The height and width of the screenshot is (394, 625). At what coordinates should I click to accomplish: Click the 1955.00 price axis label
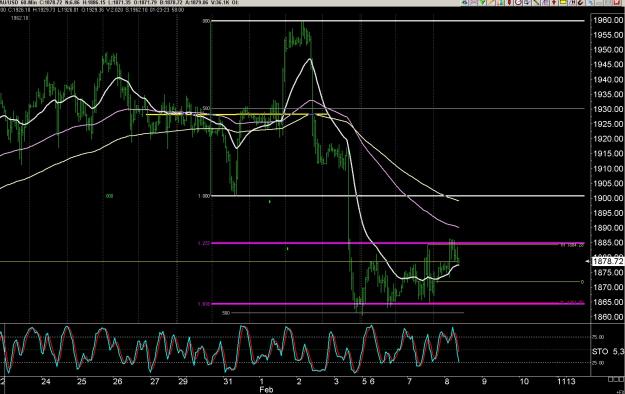(x=607, y=35)
